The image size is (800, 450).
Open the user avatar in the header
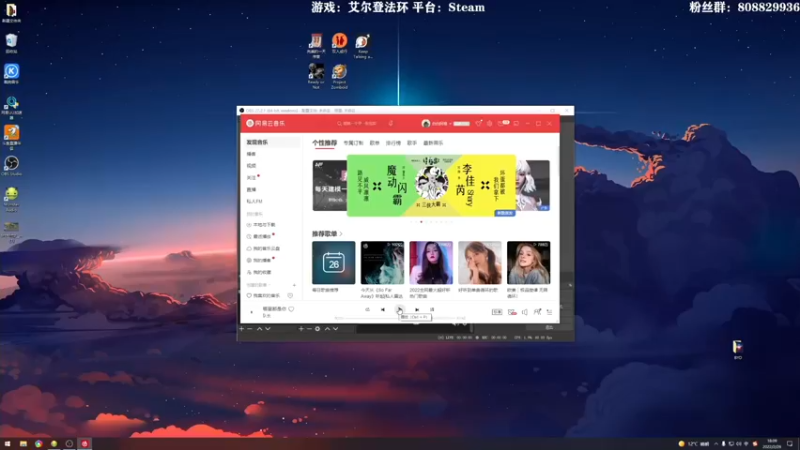click(426, 123)
